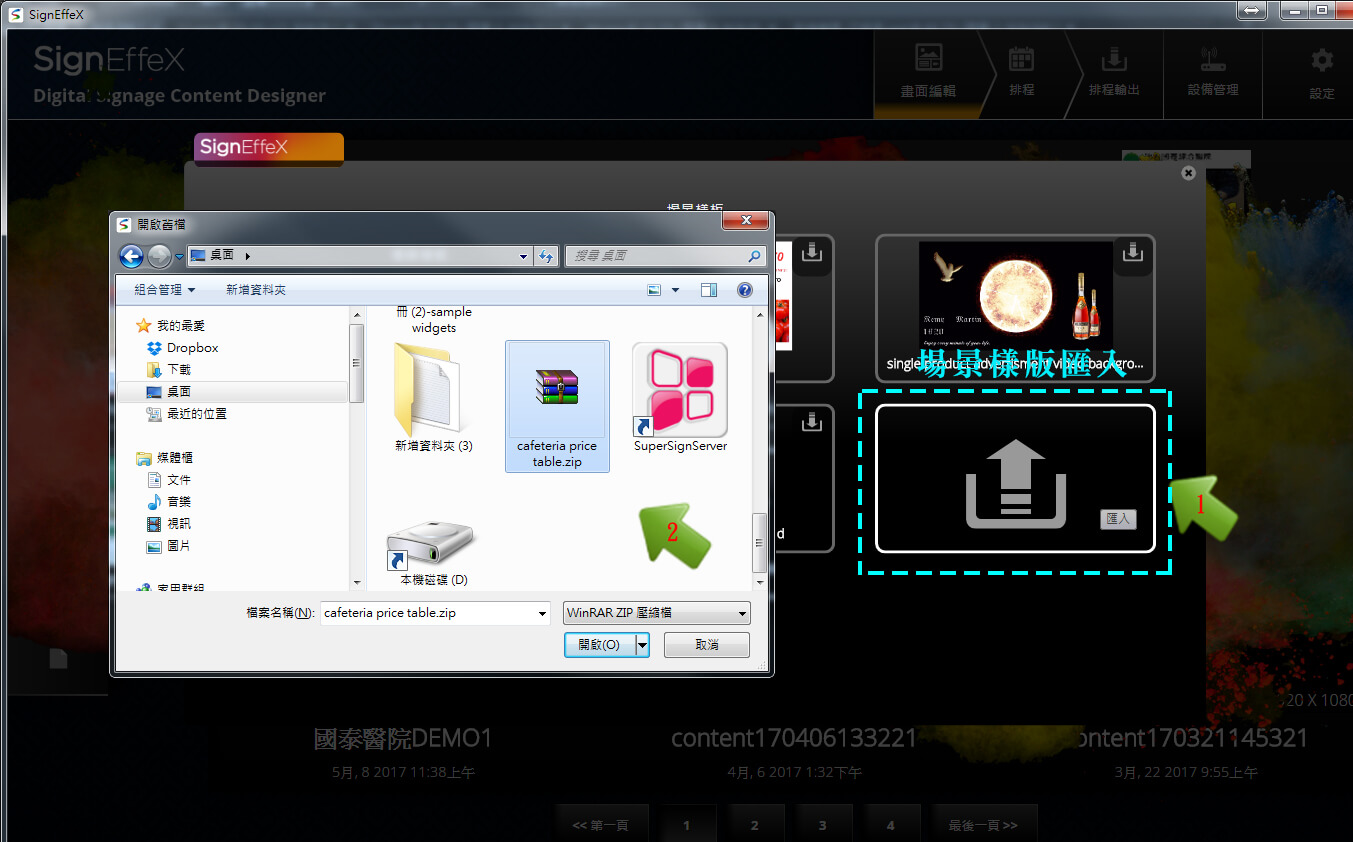Click the help question mark icon
The width and height of the screenshot is (1353, 842).
744,290
